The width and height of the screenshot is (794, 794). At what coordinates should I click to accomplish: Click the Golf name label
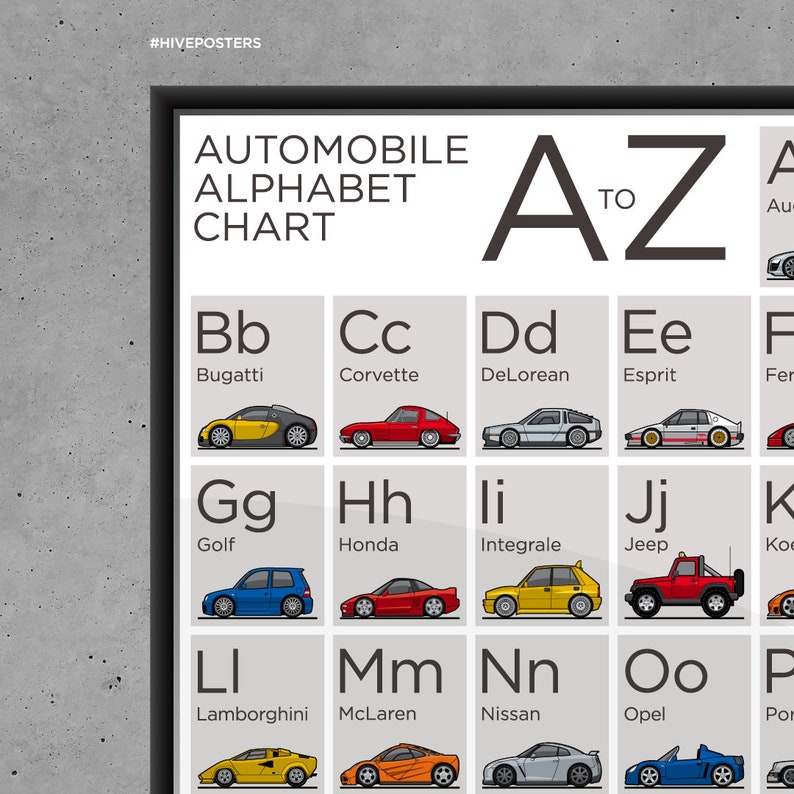point(216,545)
